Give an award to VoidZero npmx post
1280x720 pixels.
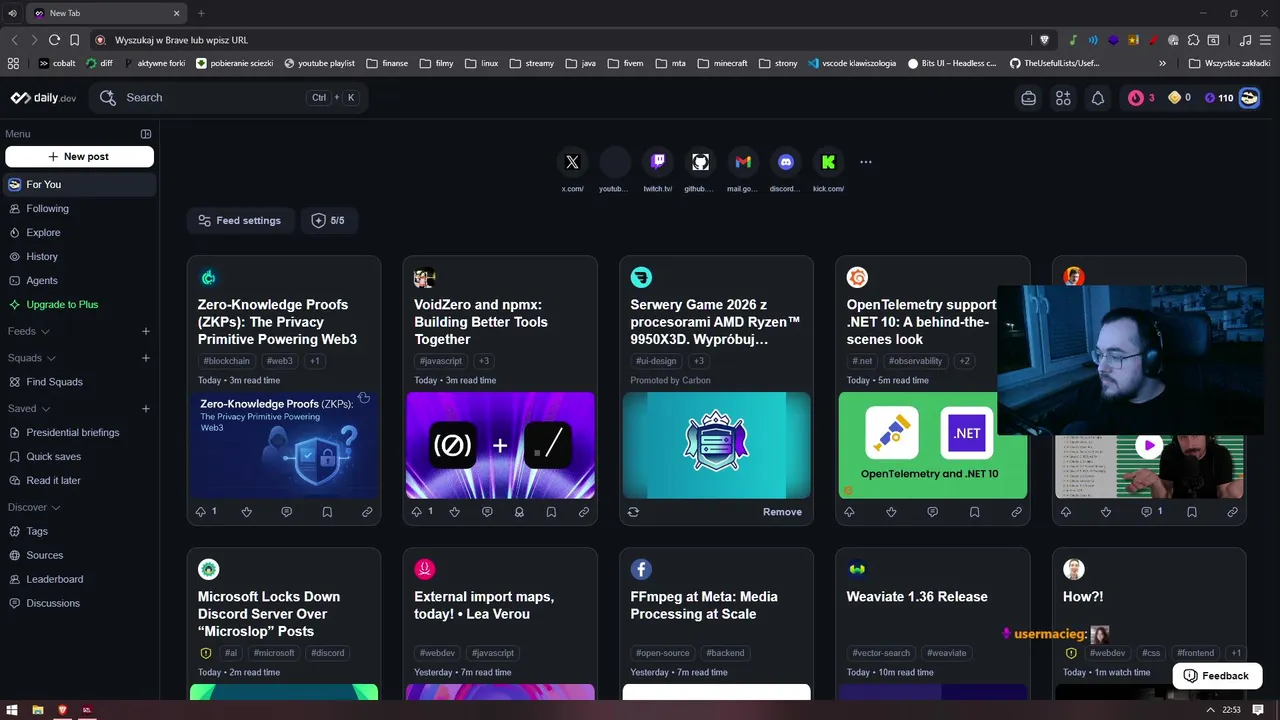pyautogui.click(x=519, y=512)
